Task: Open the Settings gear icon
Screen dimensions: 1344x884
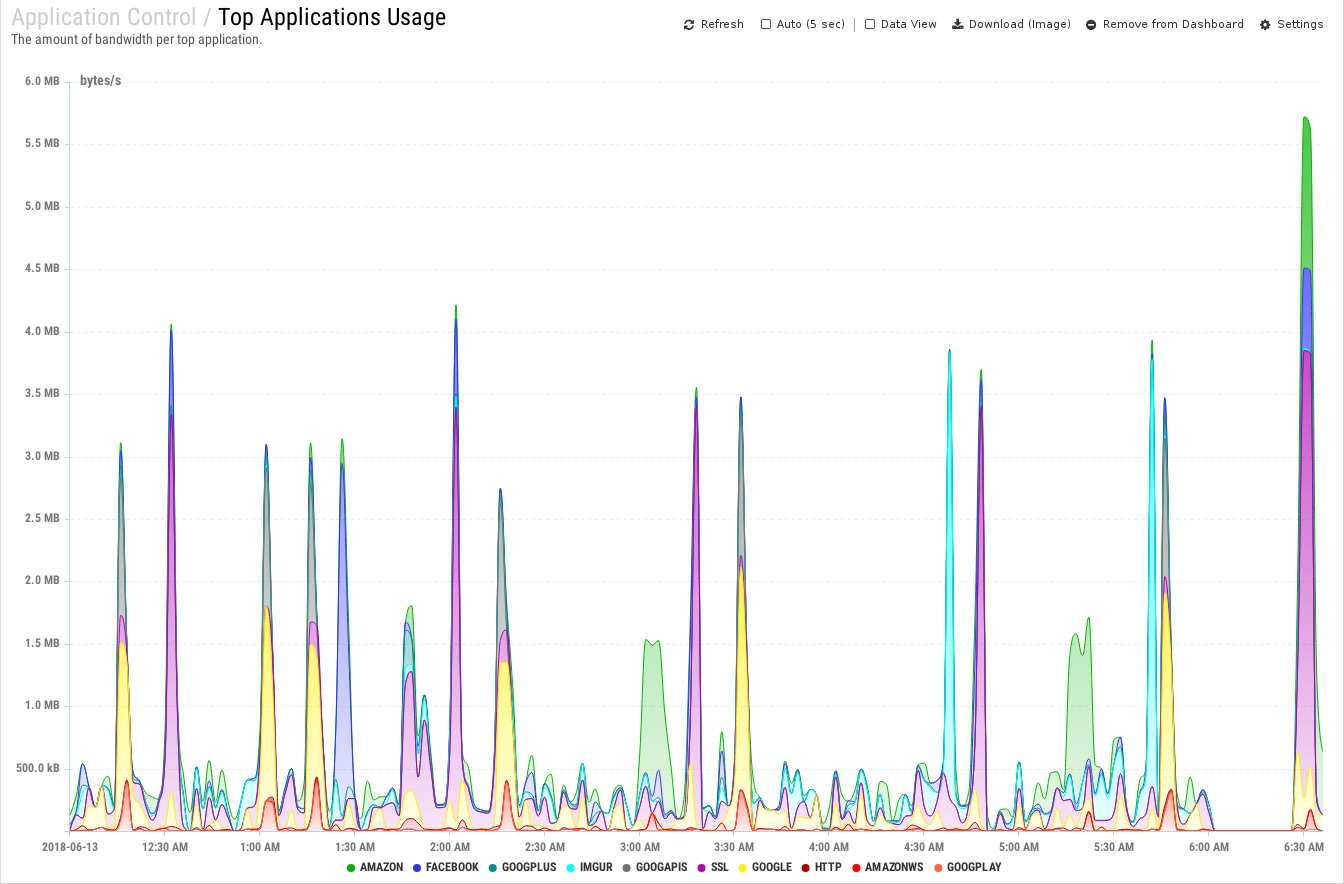Action: point(1265,25)
